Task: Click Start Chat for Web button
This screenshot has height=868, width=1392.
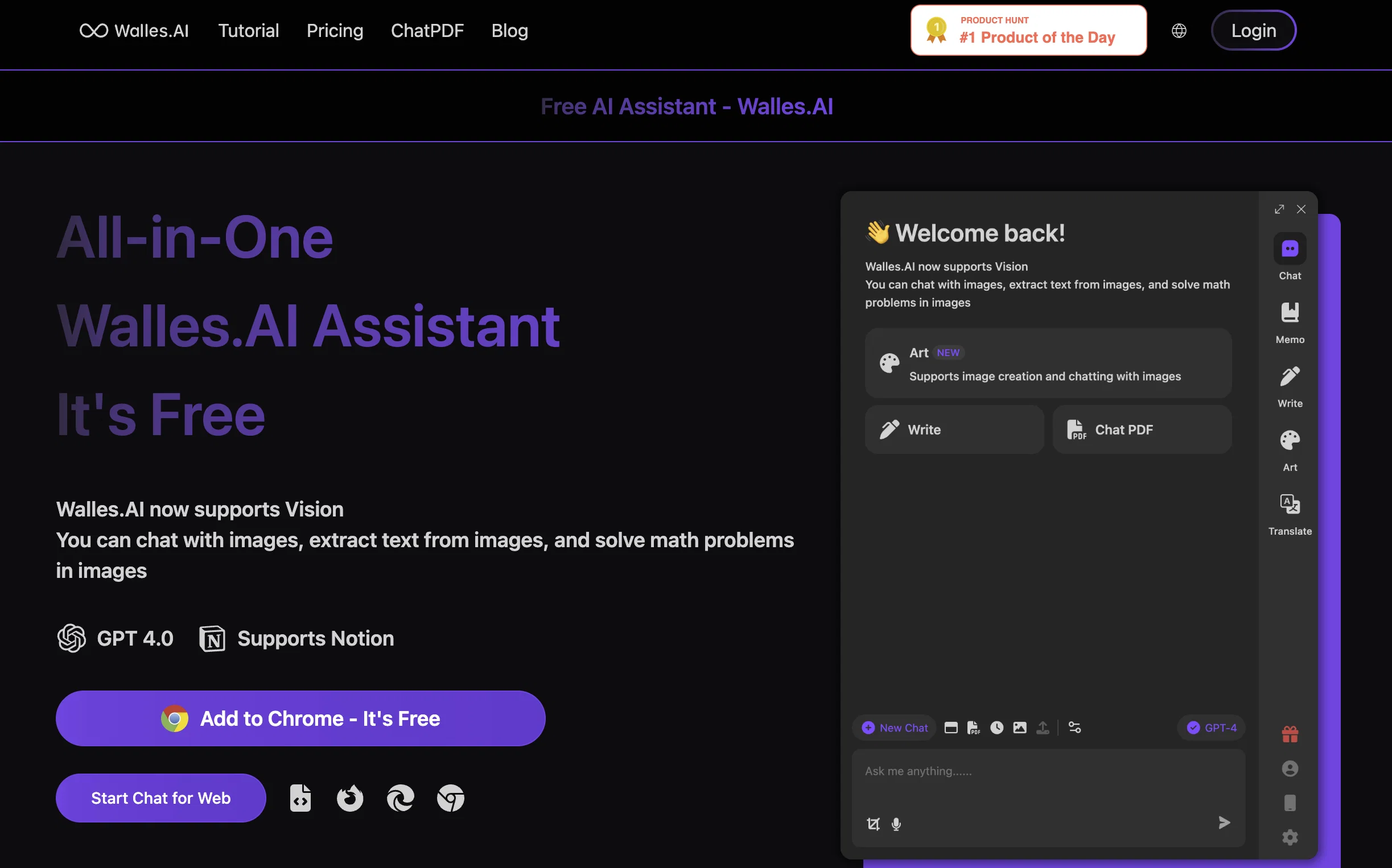Action: [x=161, y=798]
